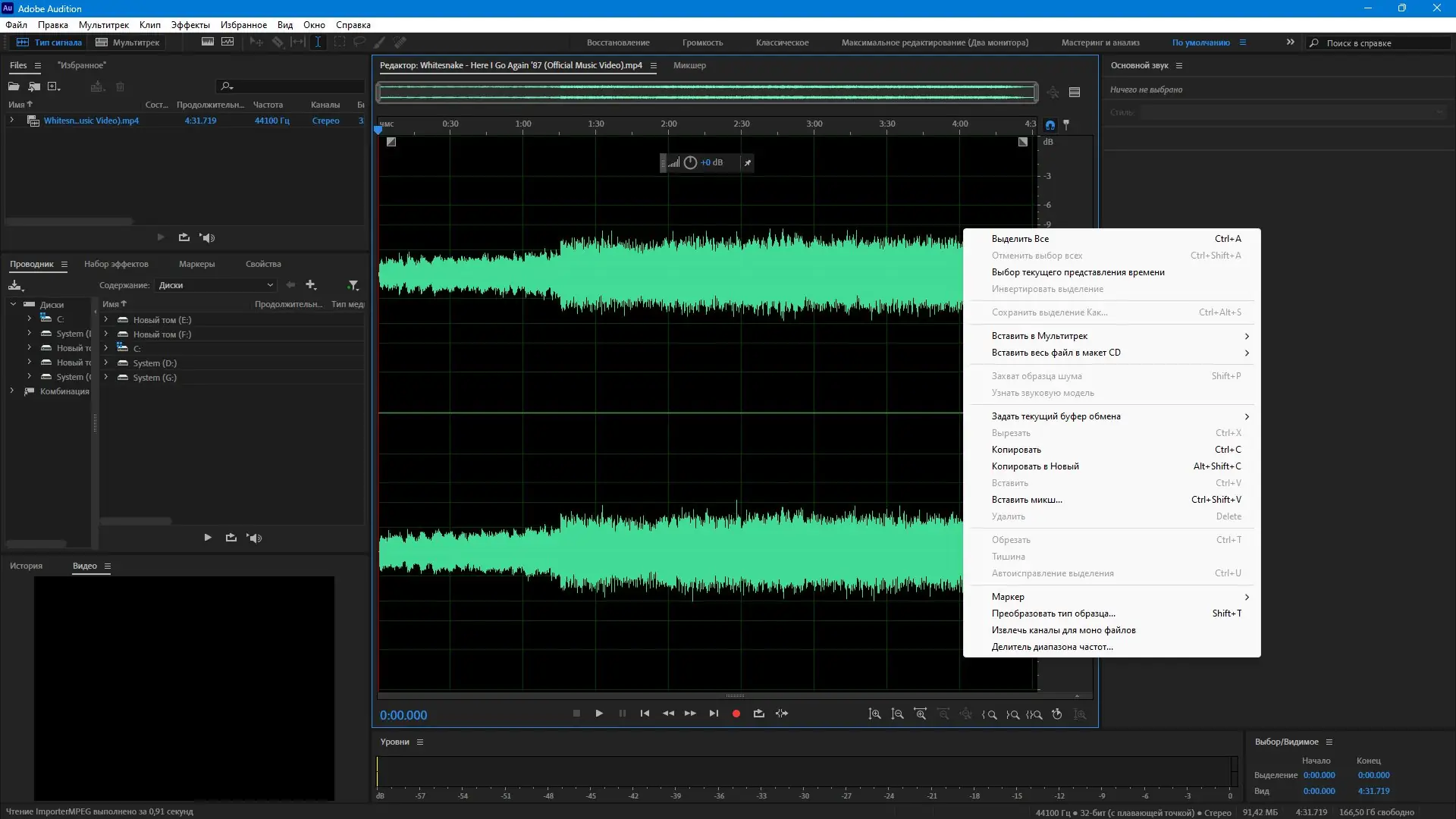Screen dimensions: 1456x819
Task: Open the Эффекты menu
Action: [190, 25]
